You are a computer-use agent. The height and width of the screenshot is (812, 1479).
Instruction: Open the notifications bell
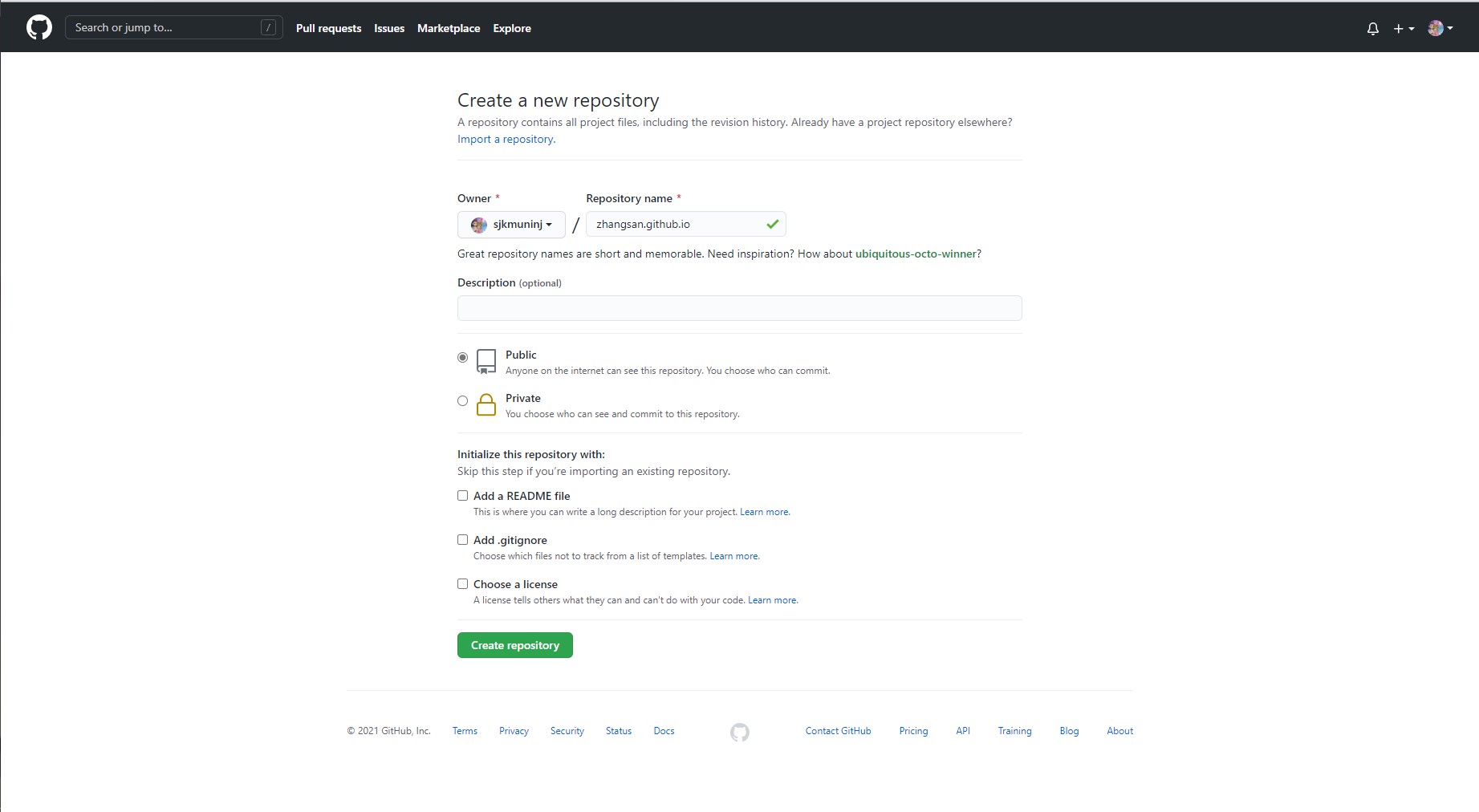click(x=1373, y=28)
